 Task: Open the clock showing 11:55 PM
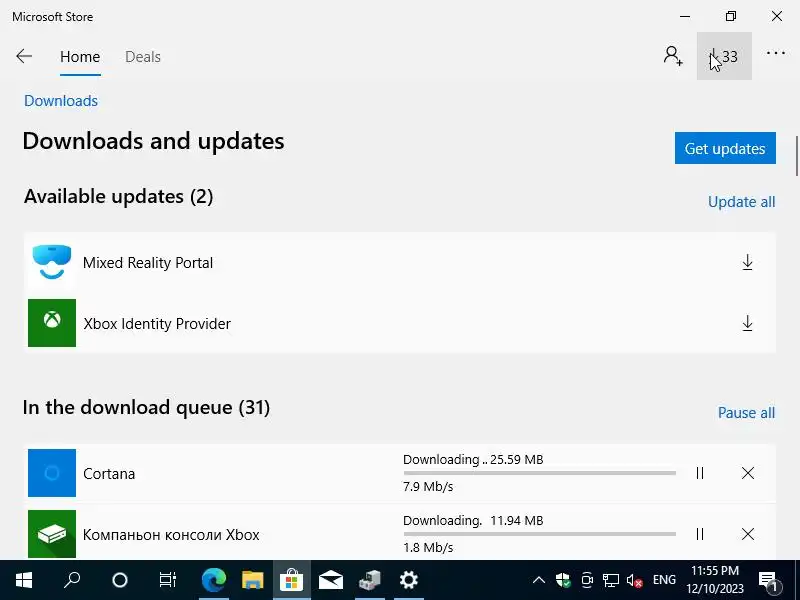click(x=715, y=580)
